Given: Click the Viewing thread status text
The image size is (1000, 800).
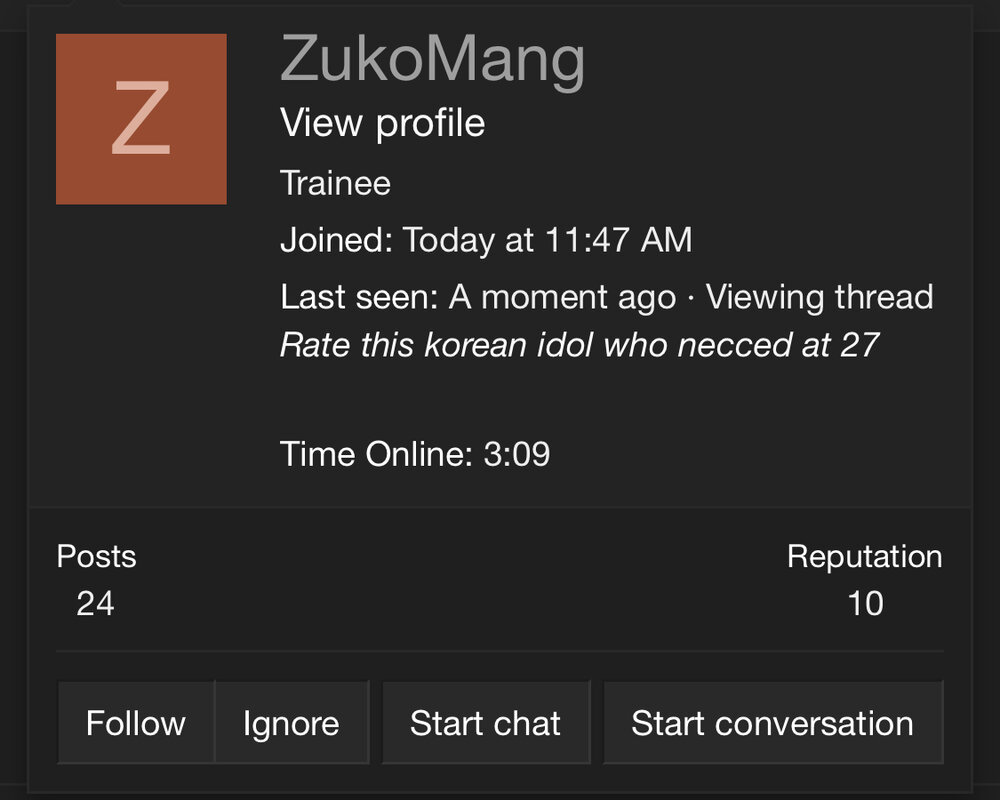Looking at the screenshot, I should point(820,297).
